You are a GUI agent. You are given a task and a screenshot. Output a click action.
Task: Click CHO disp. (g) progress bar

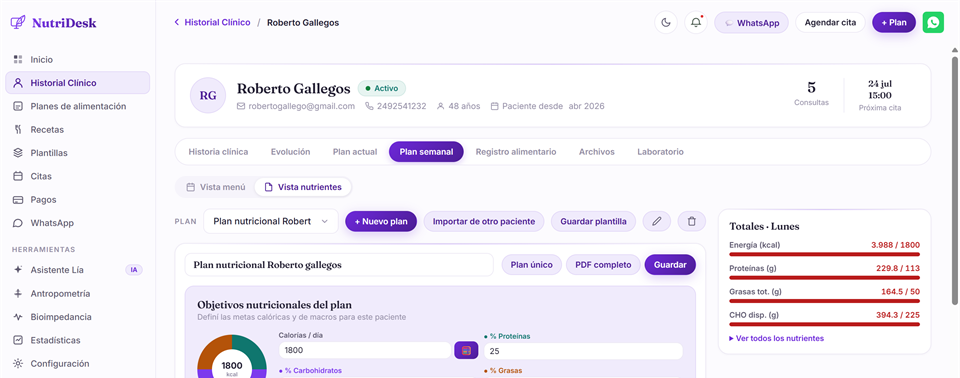[x=825, y=324]
